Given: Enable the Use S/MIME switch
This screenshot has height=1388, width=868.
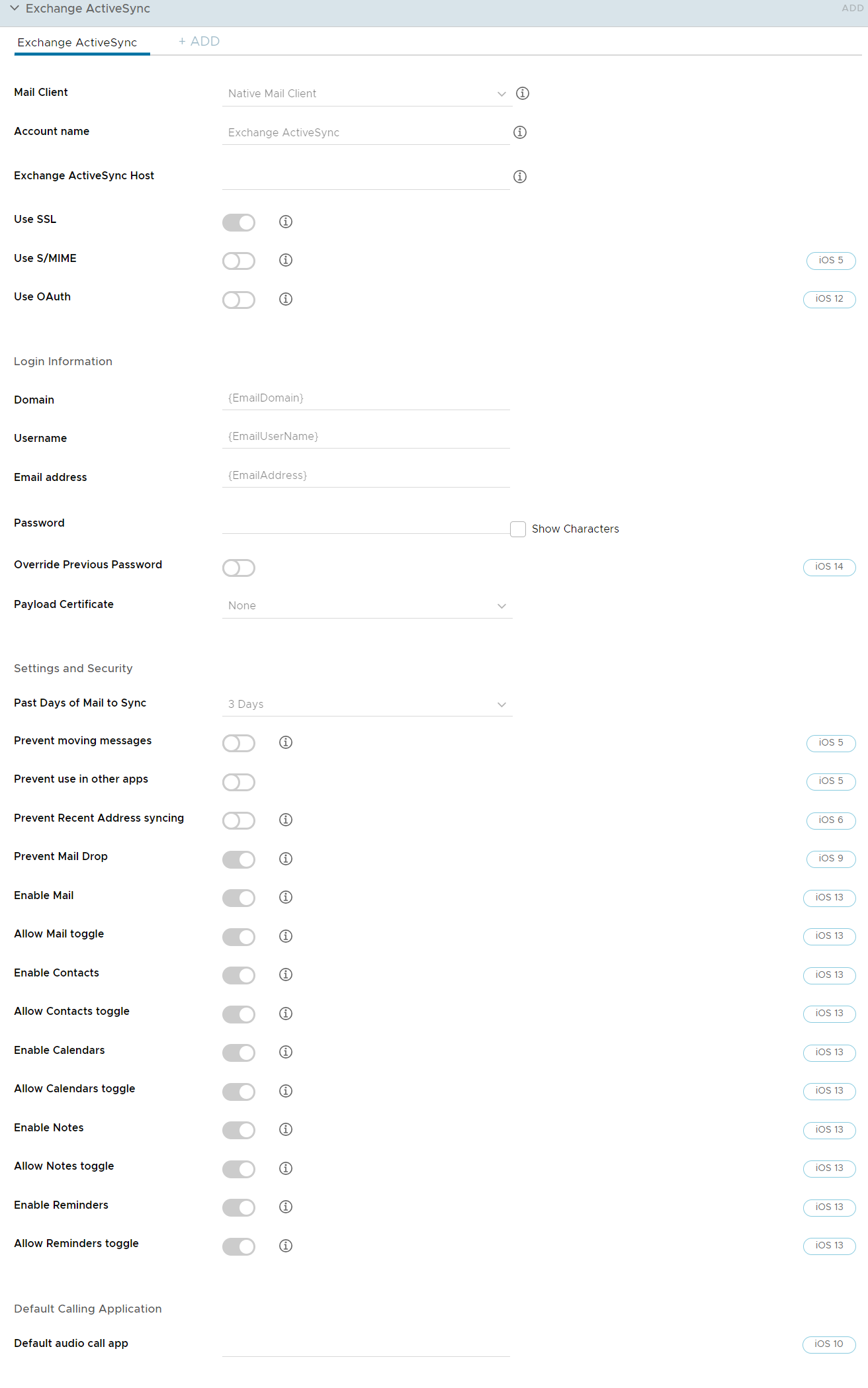Looking at the screenshot, I should click(239, 261).
